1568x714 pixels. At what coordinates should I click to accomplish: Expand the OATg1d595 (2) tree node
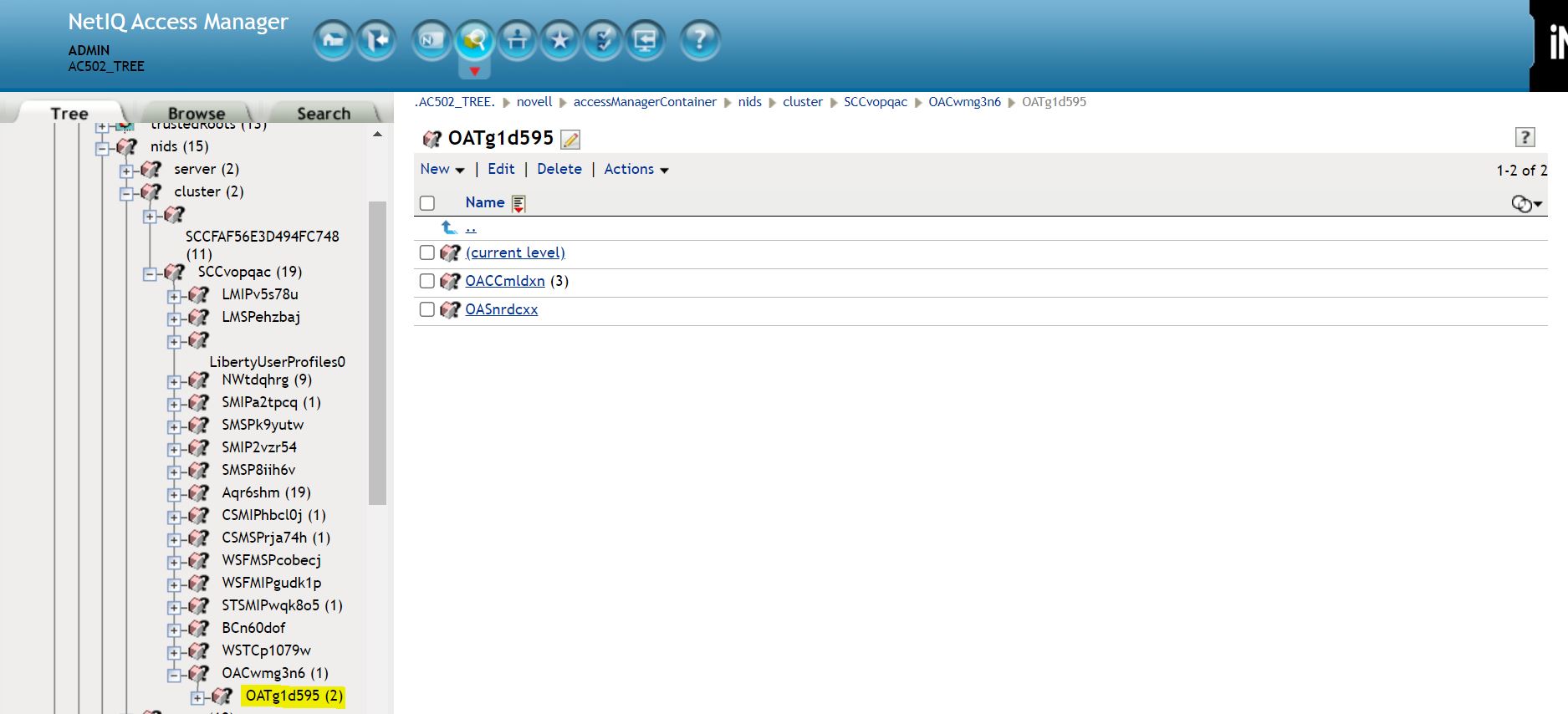pyautogui.click(x=197, y=697)
